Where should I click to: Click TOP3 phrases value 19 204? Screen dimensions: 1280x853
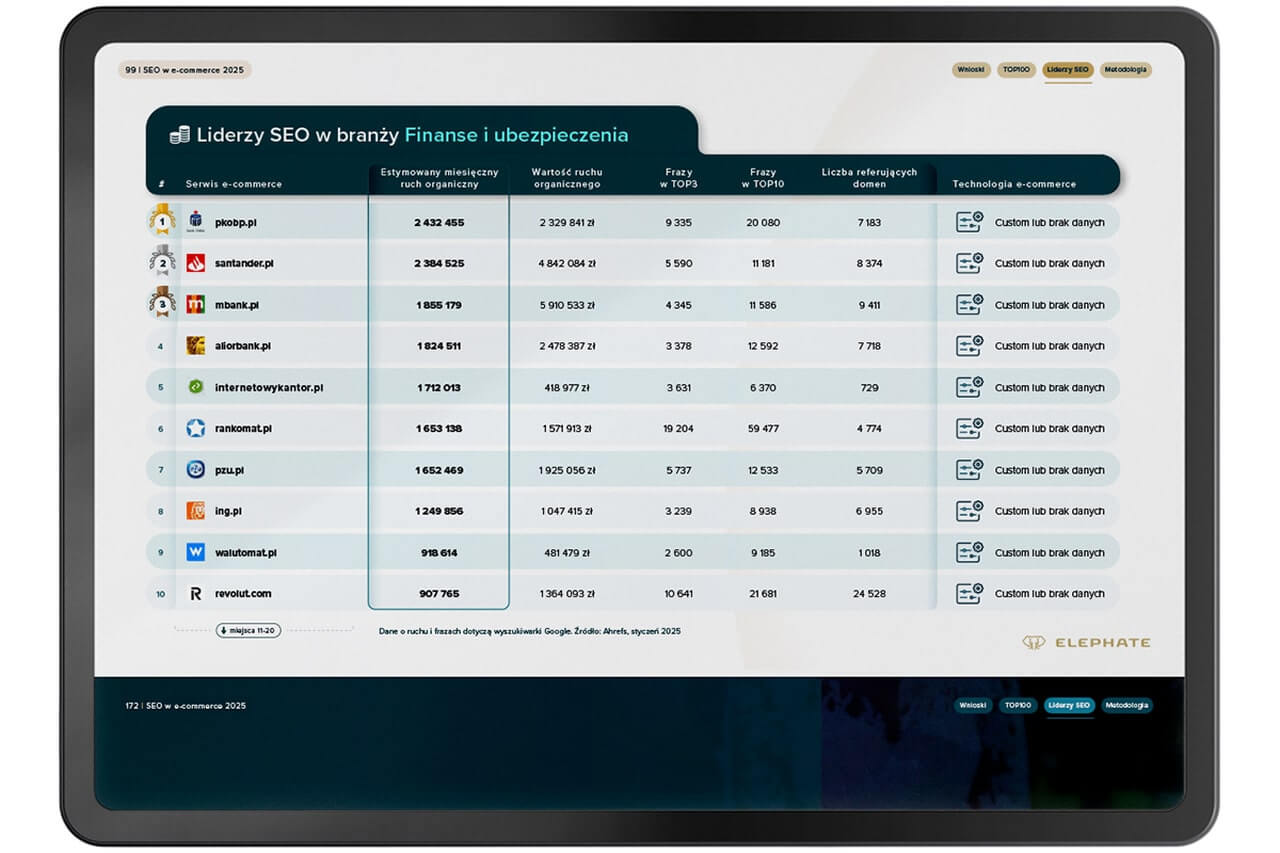pos(678,429)
